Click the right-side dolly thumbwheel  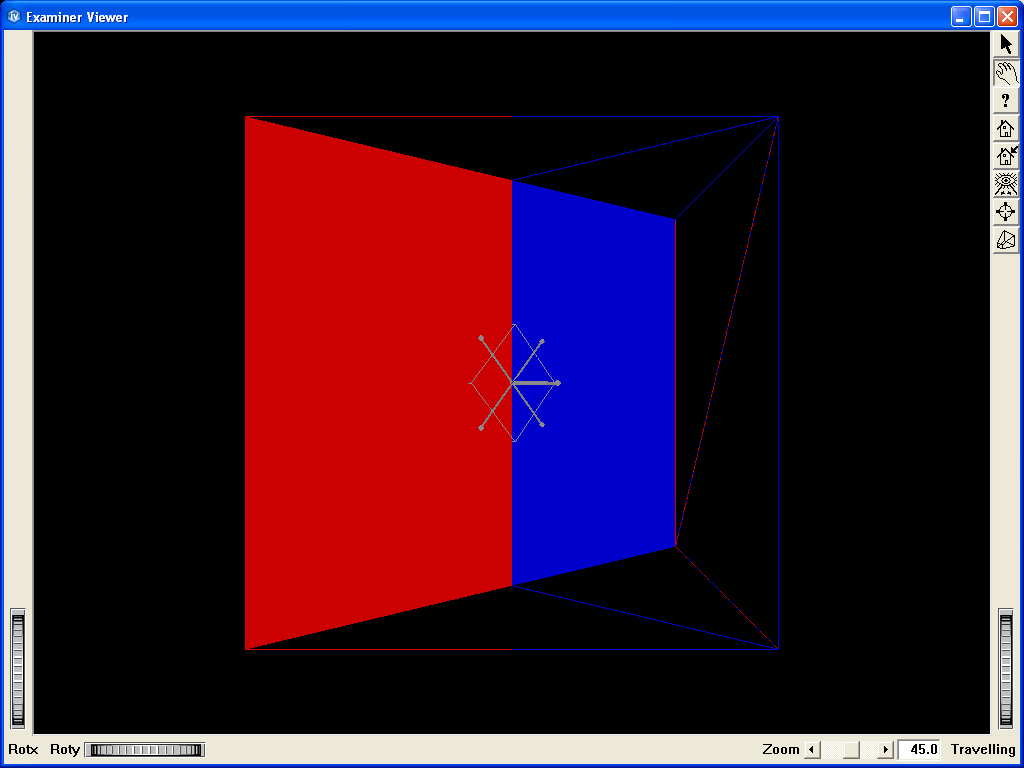(1006, 665)
